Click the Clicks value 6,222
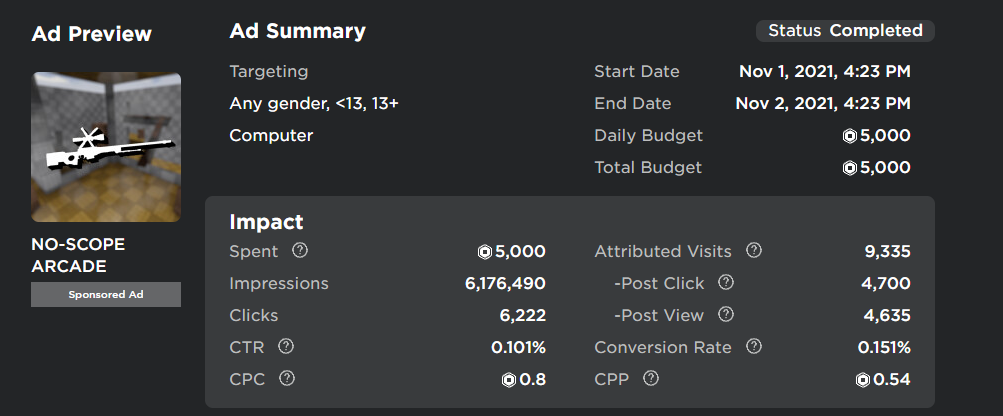 coord(520,316)
